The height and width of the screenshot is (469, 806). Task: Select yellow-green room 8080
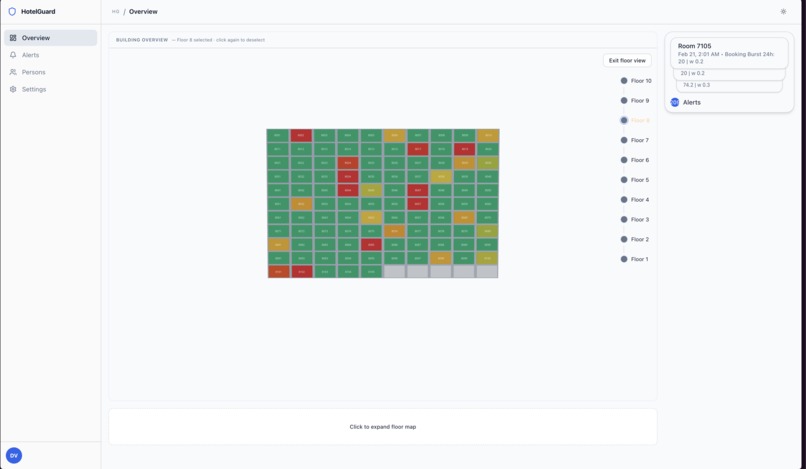coord(488,231)
